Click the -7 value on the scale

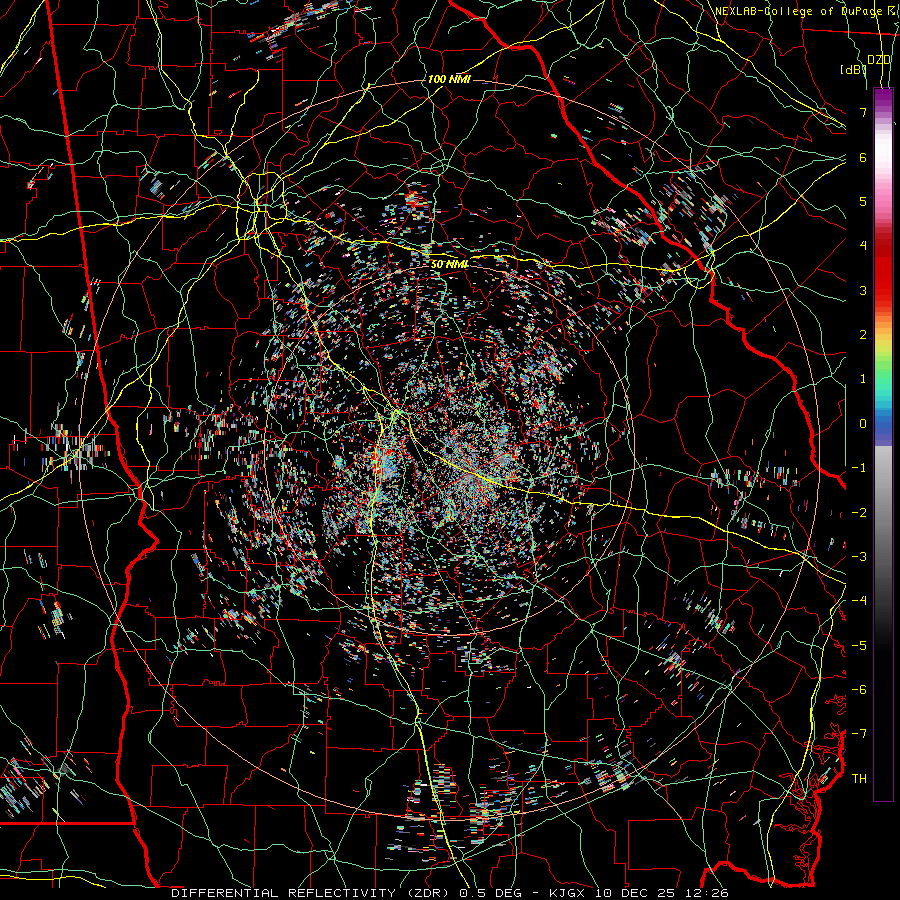click(859, 734)
